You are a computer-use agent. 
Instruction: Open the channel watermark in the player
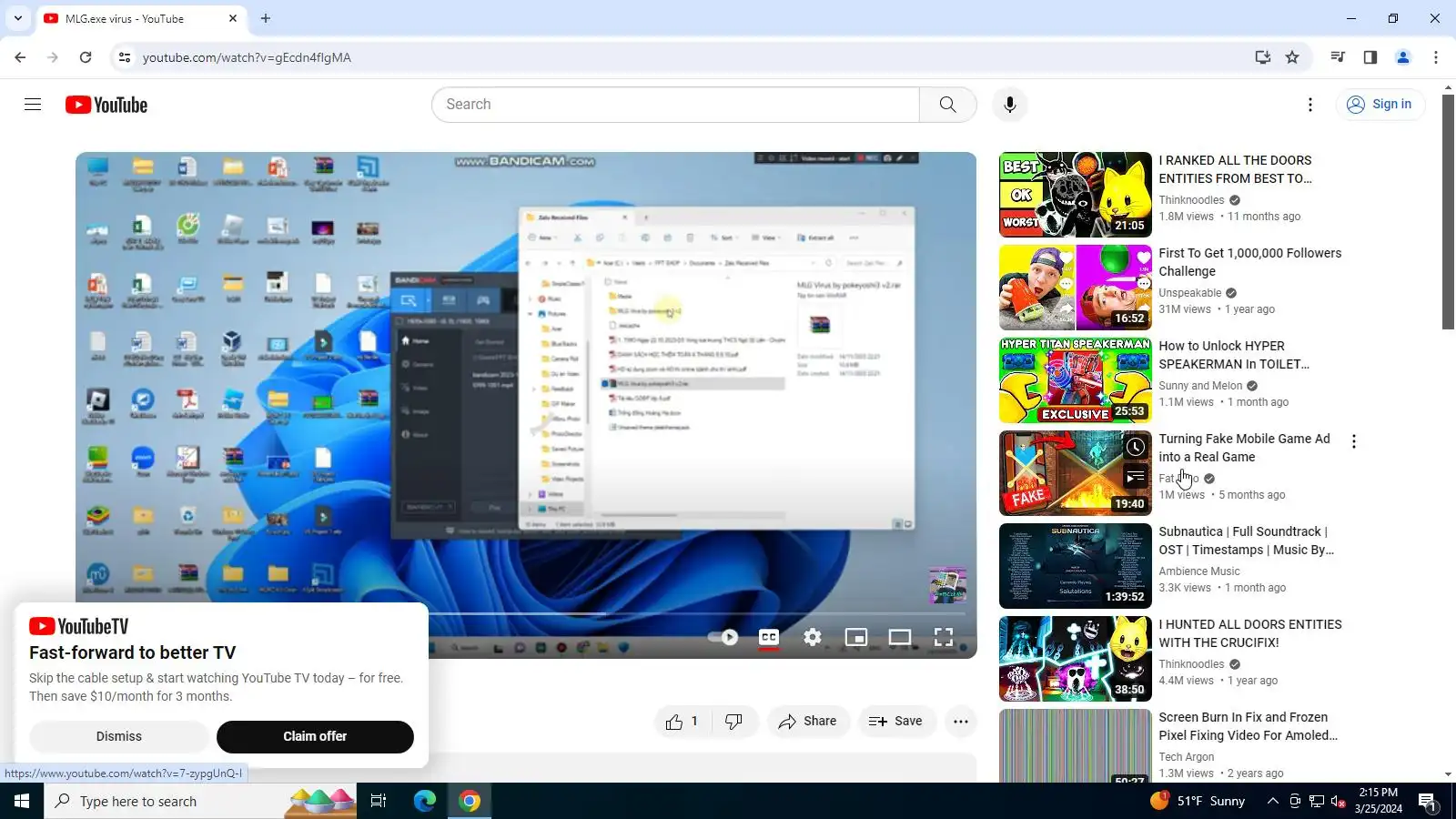pos(947,584)
